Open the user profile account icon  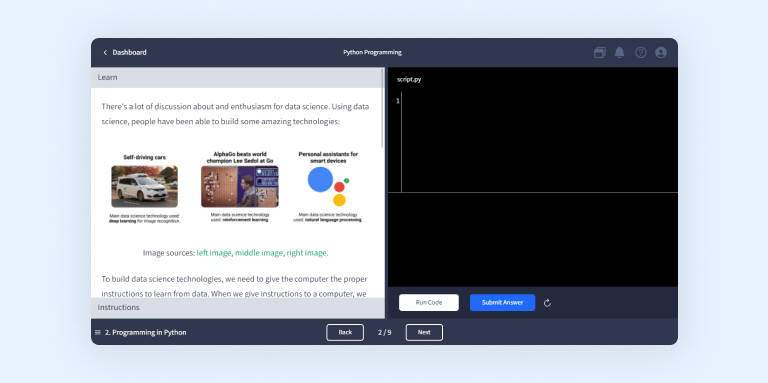pyautogui.click(x=661, y=52)
